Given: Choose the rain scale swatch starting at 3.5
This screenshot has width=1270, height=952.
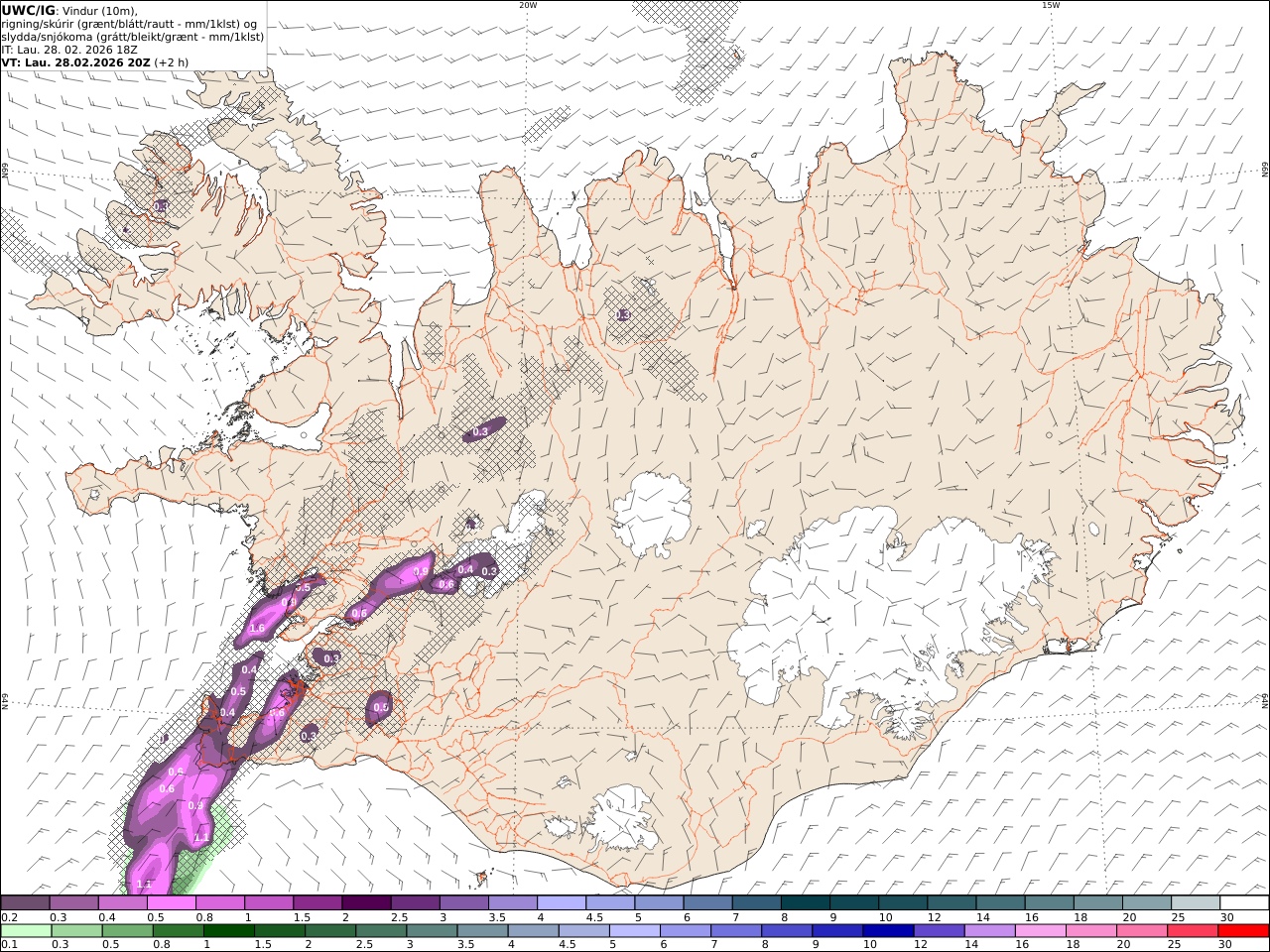Looking at the screenshot, I should 481,930.
